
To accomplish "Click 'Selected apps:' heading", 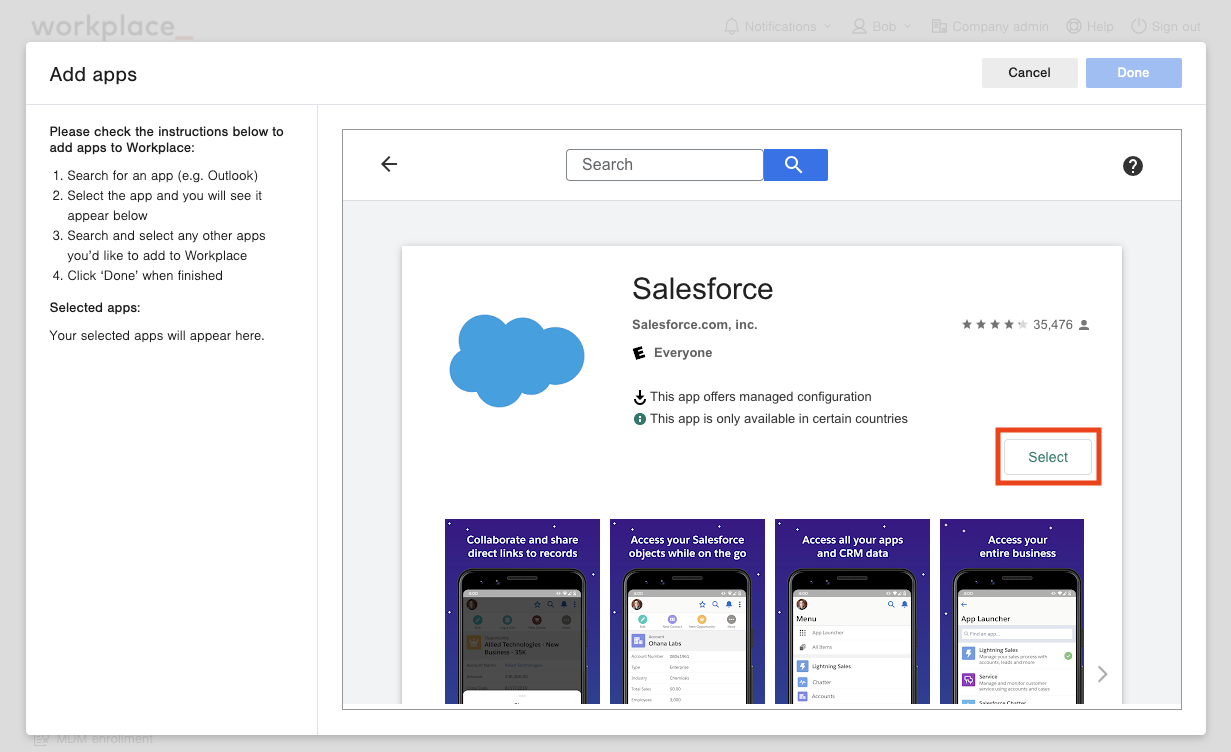I will [x=95, y=307].
